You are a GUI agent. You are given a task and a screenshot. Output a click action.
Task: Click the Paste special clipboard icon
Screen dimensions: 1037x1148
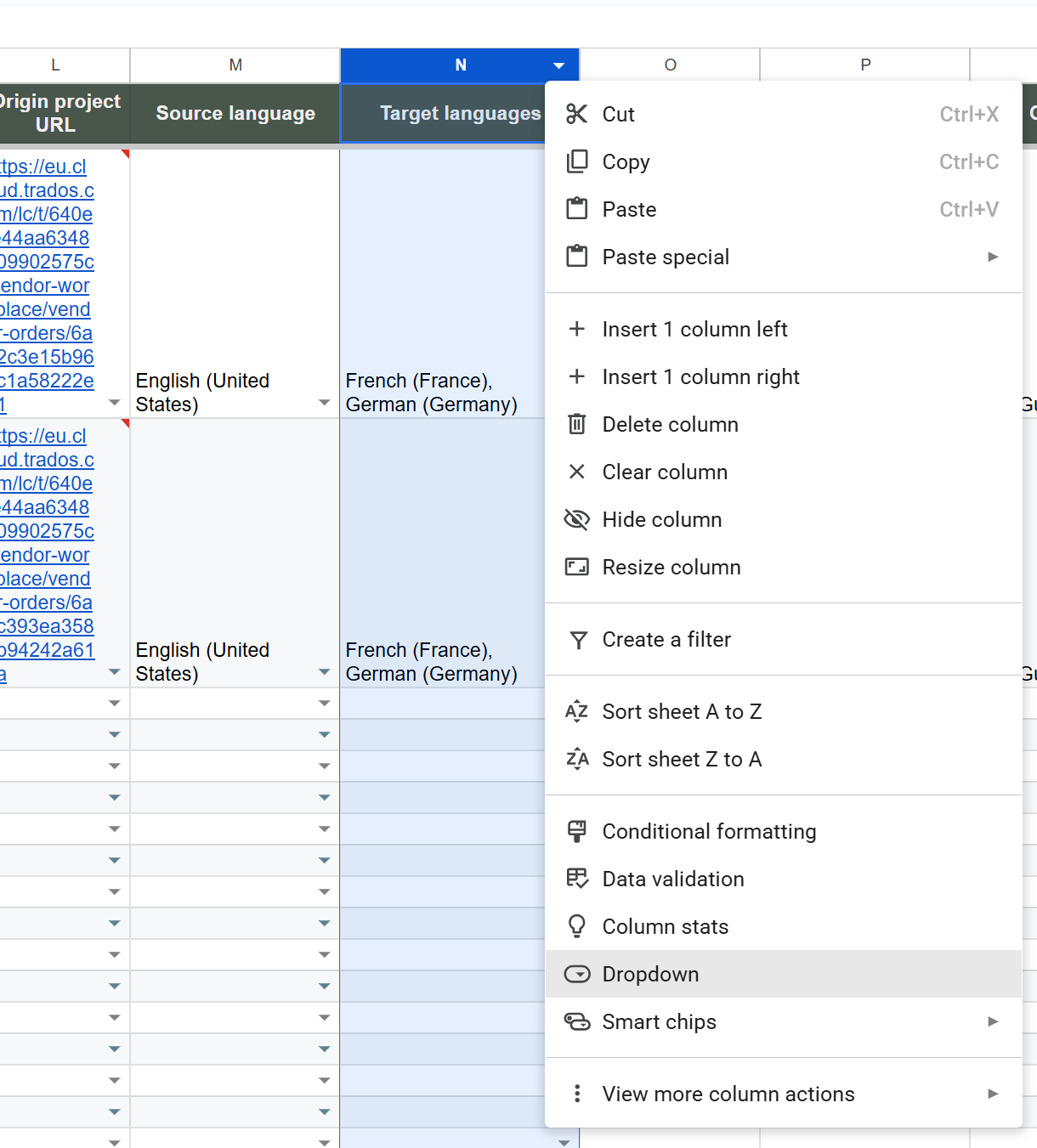pos(577,257)
